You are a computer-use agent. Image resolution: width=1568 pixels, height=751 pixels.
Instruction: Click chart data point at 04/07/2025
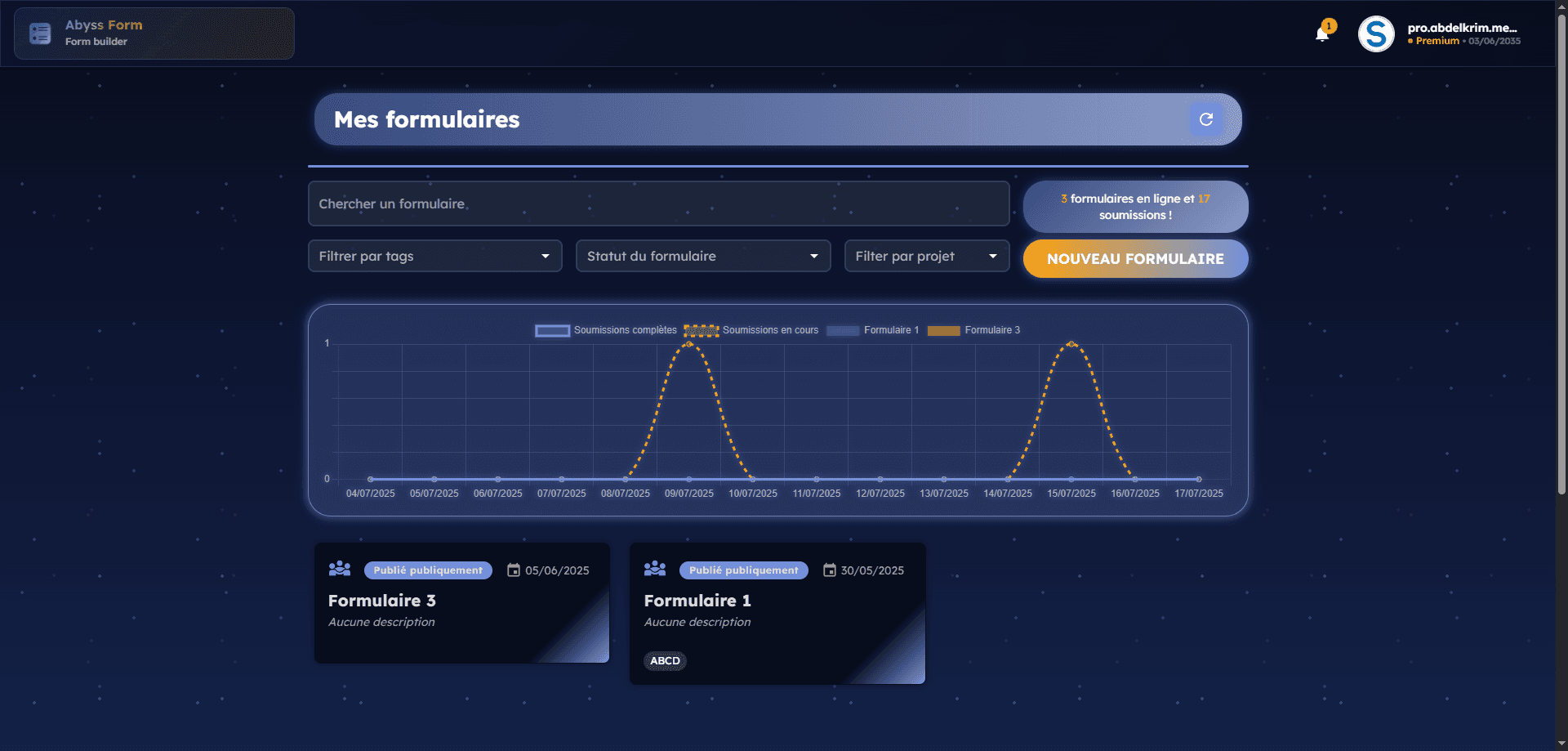tap(371, 479)
